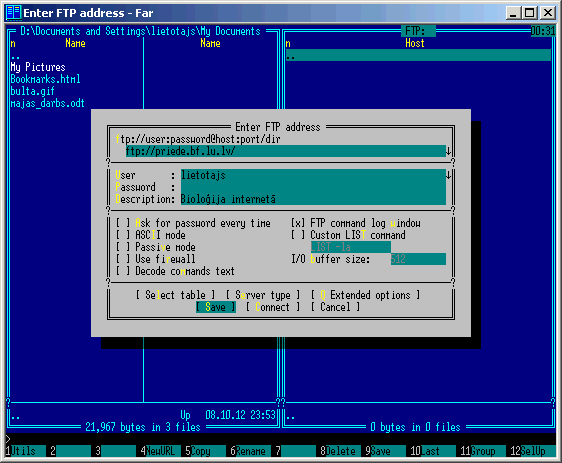Screen dimensions: 562x463
Task: Open the Select table option
Action: [x=176, y=295]
